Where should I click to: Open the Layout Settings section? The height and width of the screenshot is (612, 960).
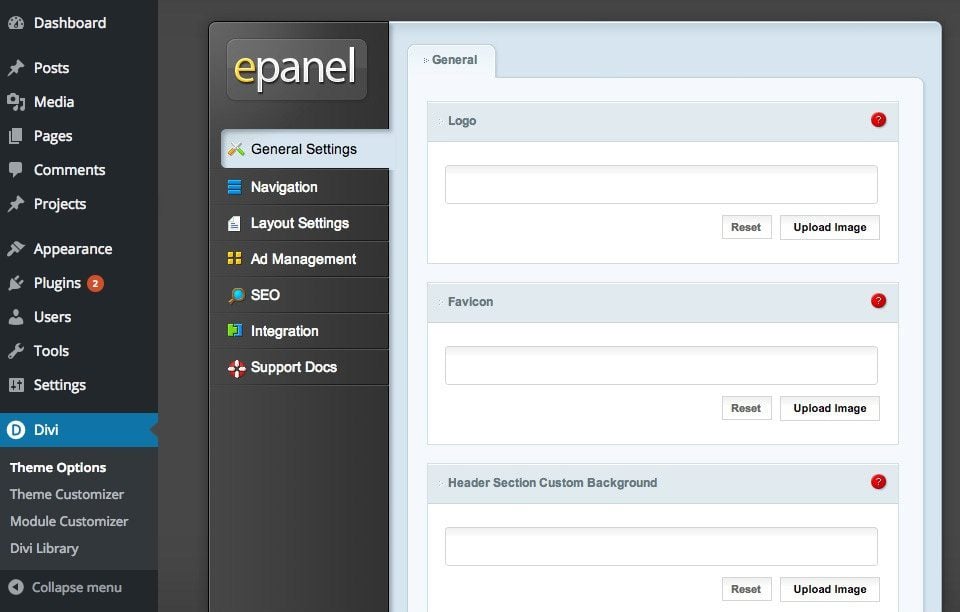click(300, 223)
